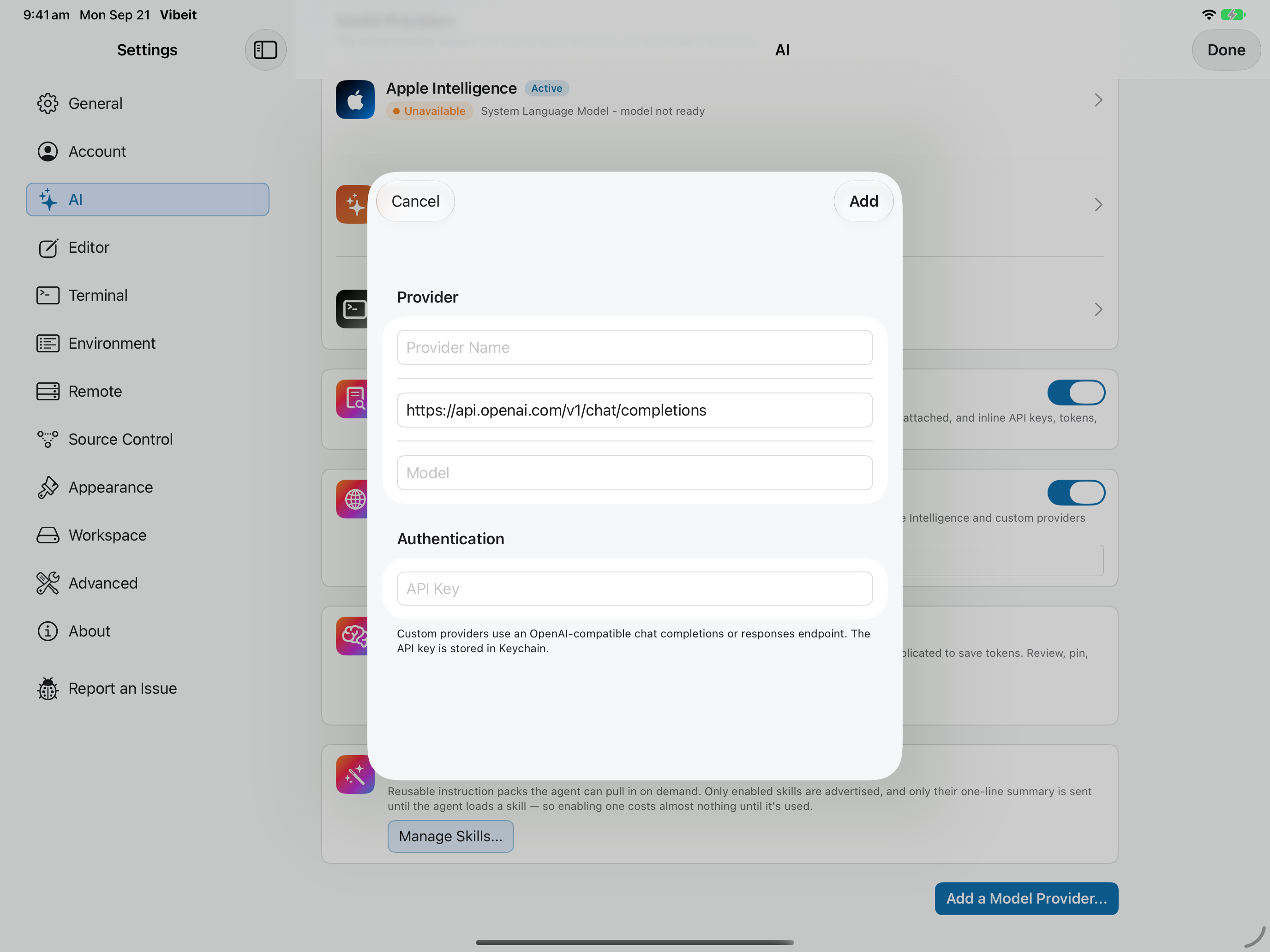Image resolution: width=1270 pixels, height=952 pixels.
Task: Click the Apple Intelligence logo icon
Action: tap(355, 100)
